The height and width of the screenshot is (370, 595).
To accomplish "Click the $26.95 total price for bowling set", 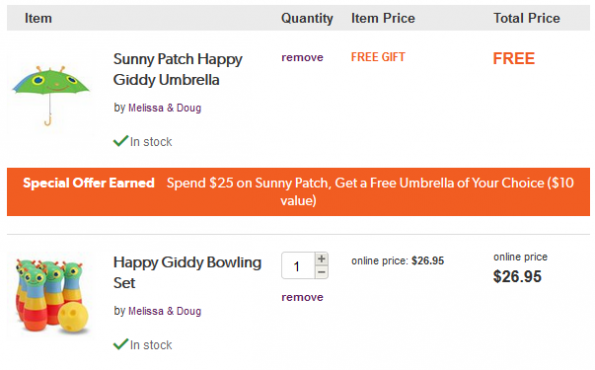I will pos(517,277).
